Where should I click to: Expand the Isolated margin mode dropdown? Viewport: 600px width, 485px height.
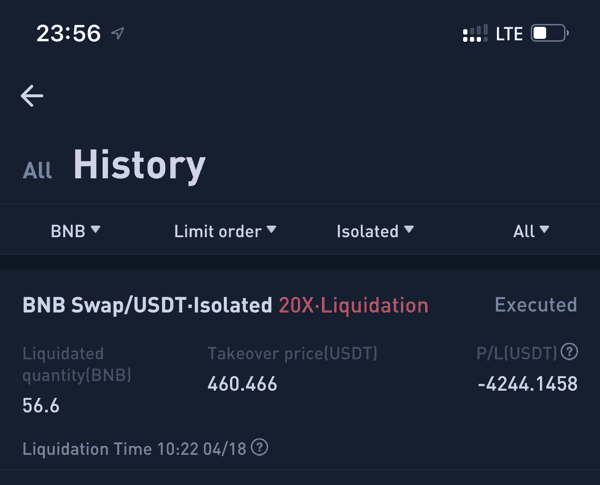coord(374,231)
